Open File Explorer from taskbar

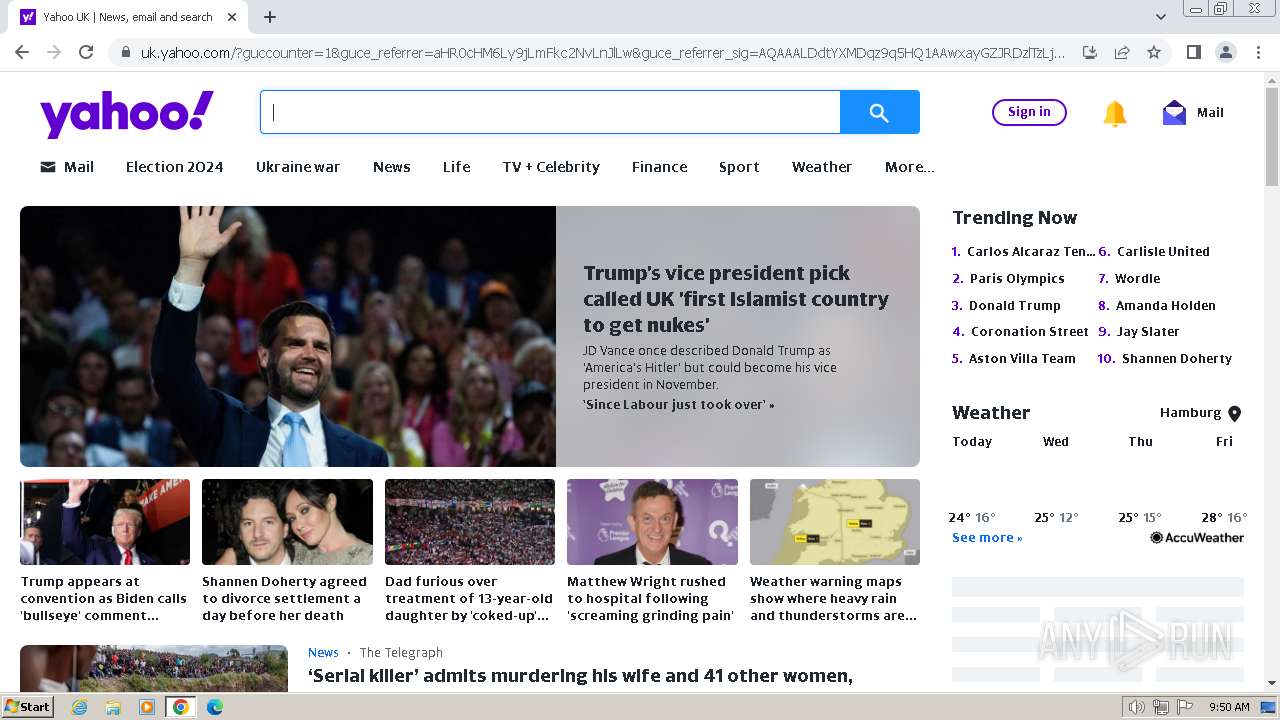(113, 707)
